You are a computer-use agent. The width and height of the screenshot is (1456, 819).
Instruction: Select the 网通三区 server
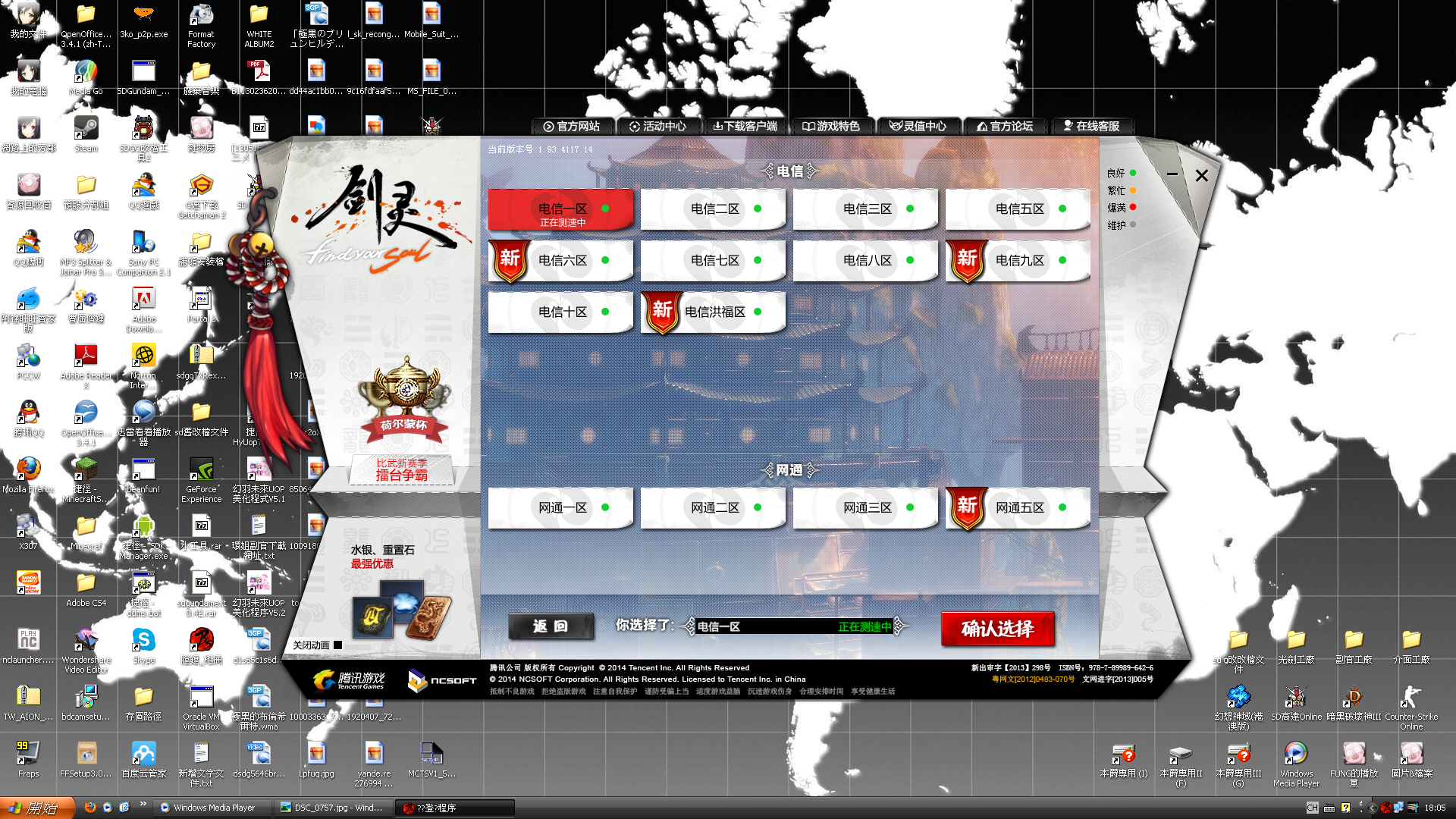866,507
